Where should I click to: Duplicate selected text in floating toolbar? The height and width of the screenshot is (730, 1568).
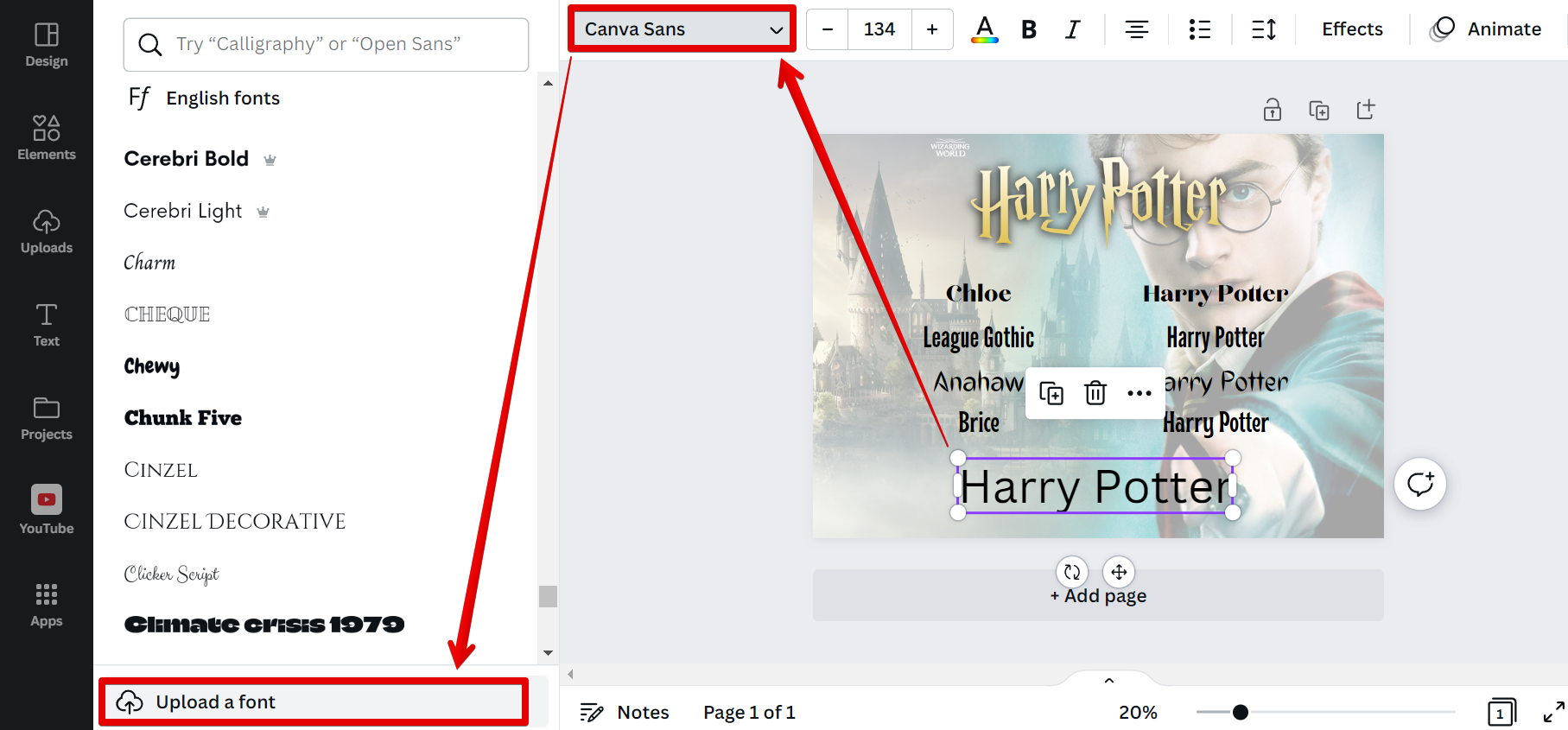point(1051,393)
